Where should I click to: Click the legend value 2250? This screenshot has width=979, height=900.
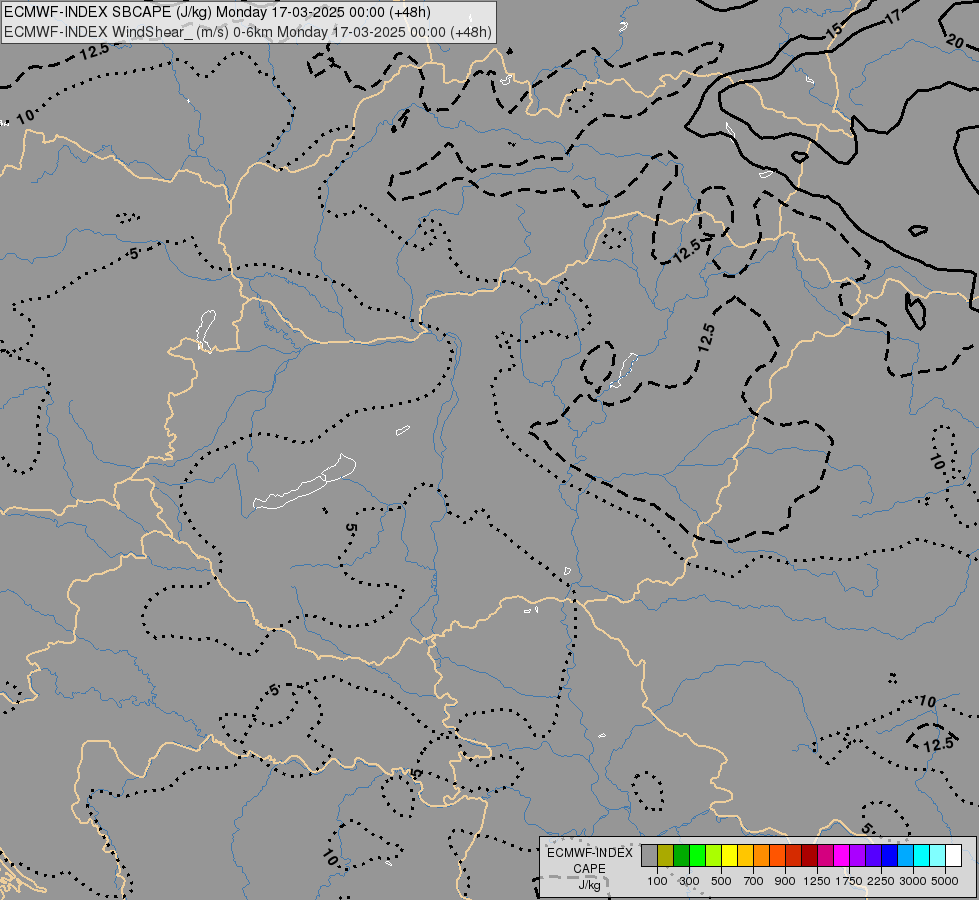click(x=881, y=881)
